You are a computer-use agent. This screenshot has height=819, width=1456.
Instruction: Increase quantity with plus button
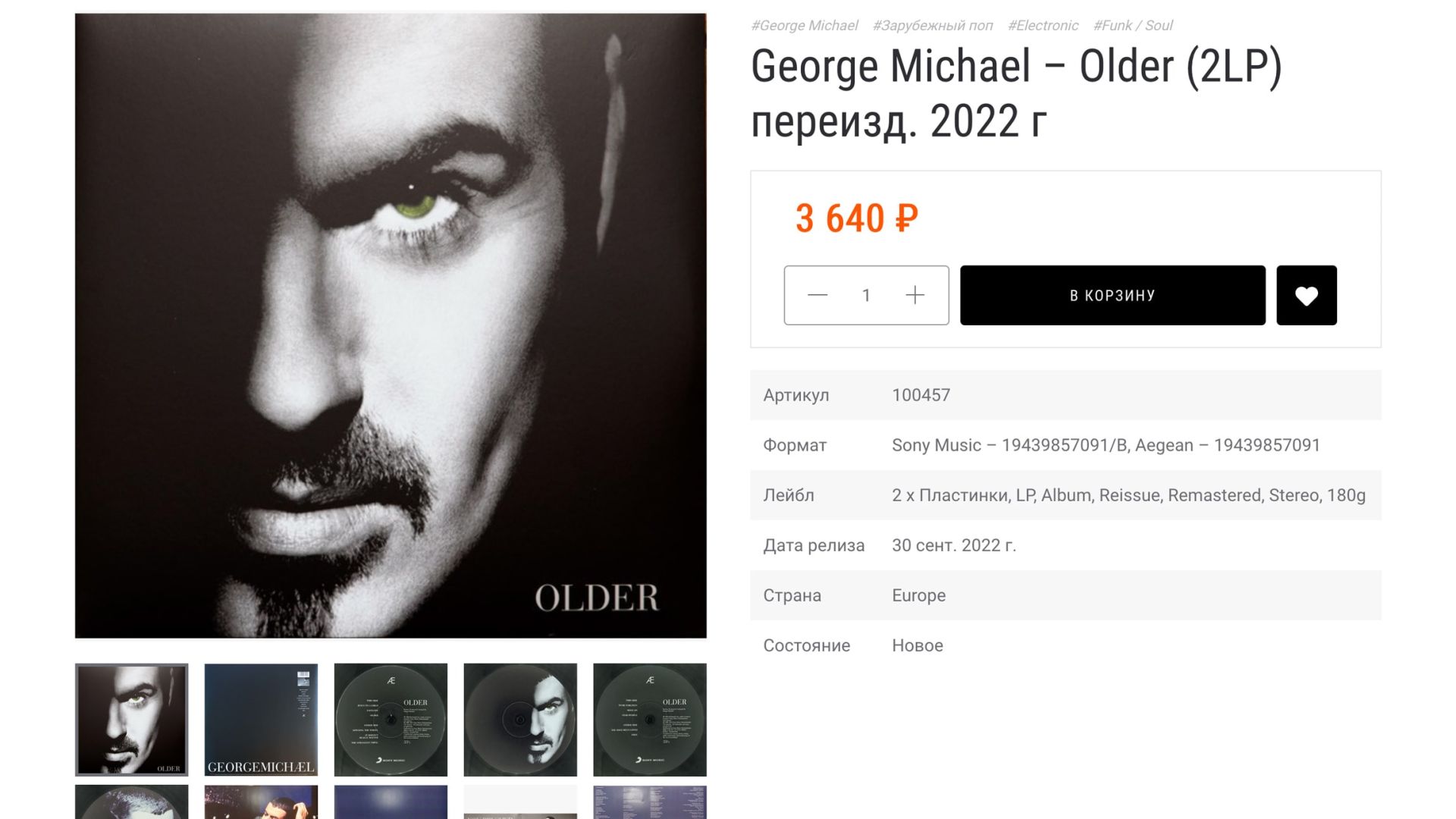pos(915,295)
